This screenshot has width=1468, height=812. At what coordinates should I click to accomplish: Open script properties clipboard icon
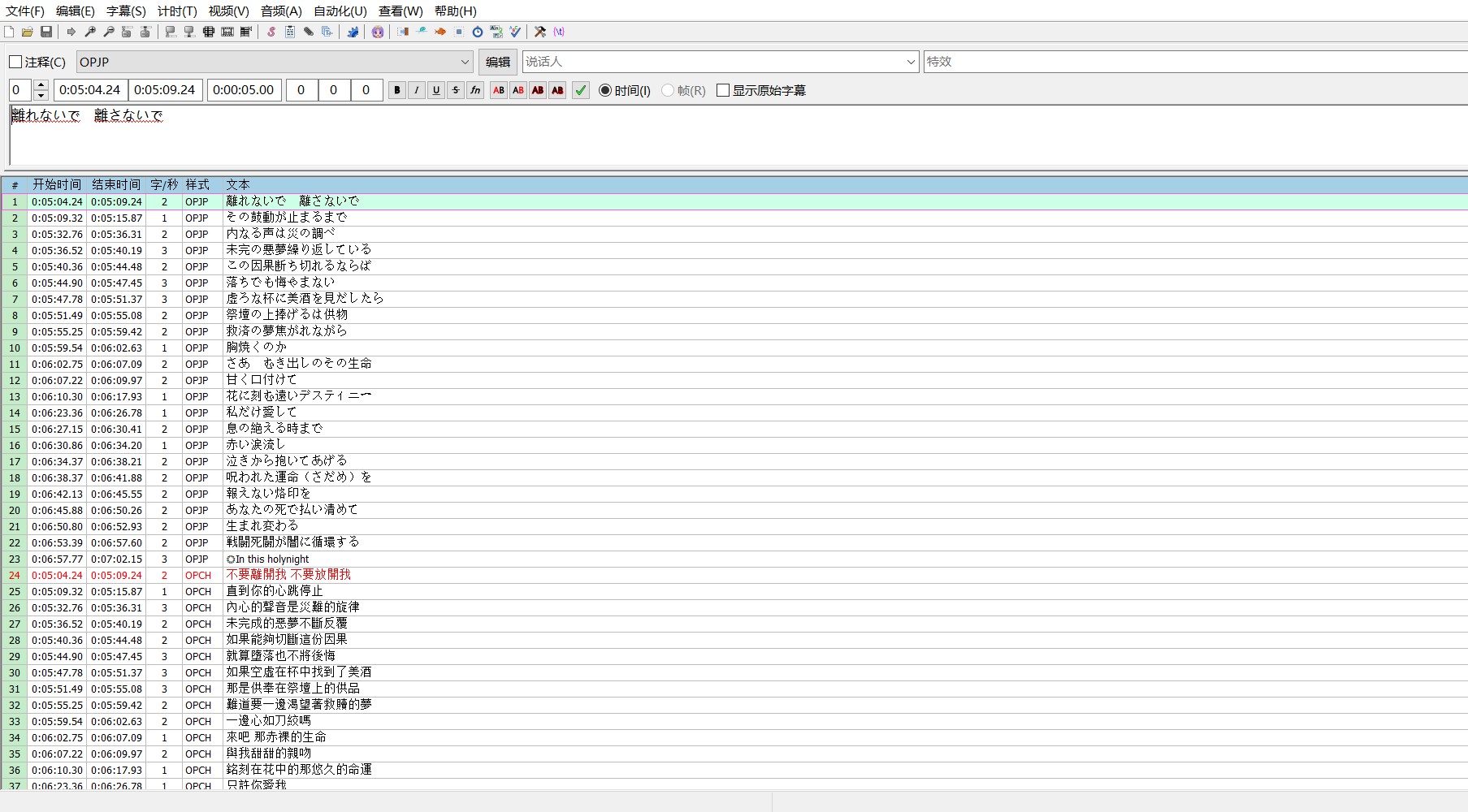pos(290,32)
